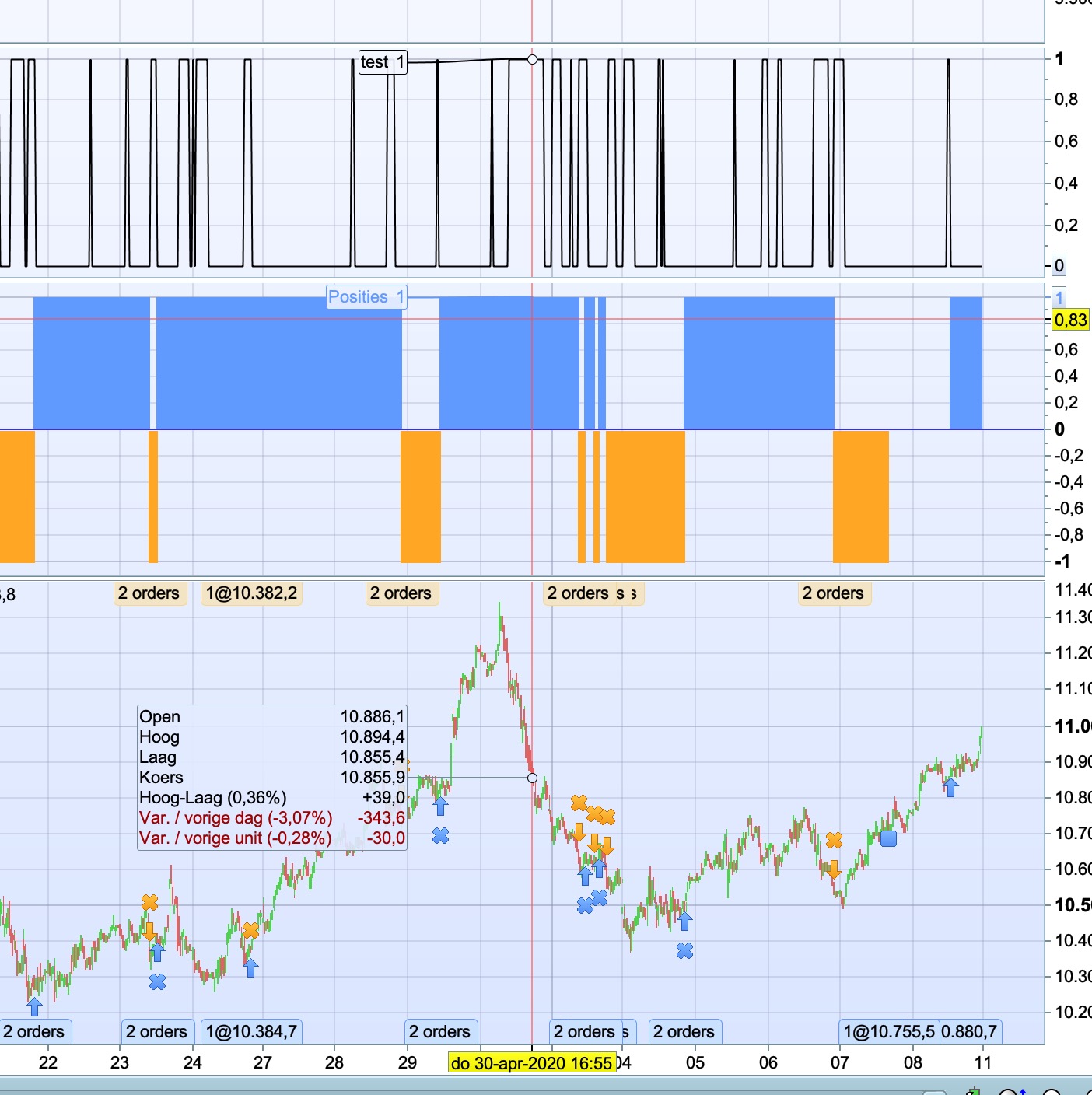
Task: Click the blue cross marker between days 23 and 24
Action: (x=157, y=981)
